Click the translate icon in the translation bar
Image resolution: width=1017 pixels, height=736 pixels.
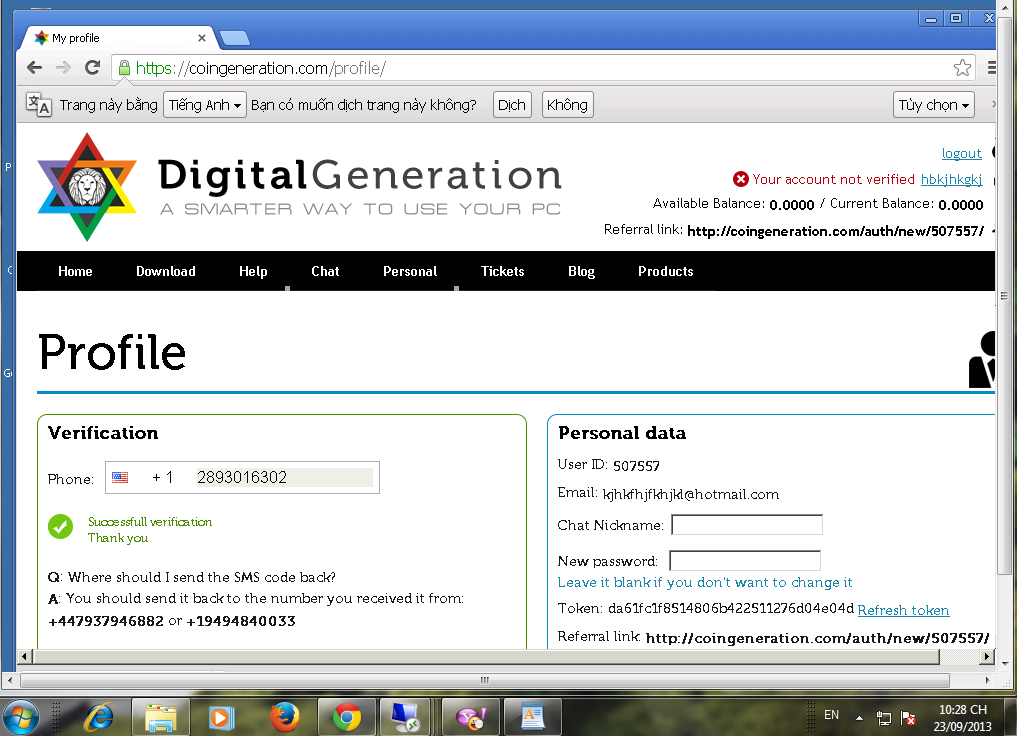click(x=38, y=104)
